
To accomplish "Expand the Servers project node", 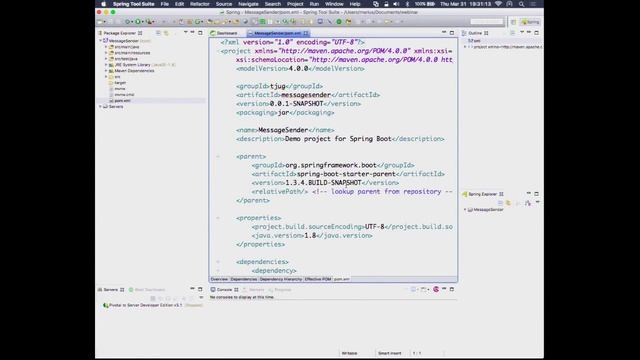I will [100, 107].
